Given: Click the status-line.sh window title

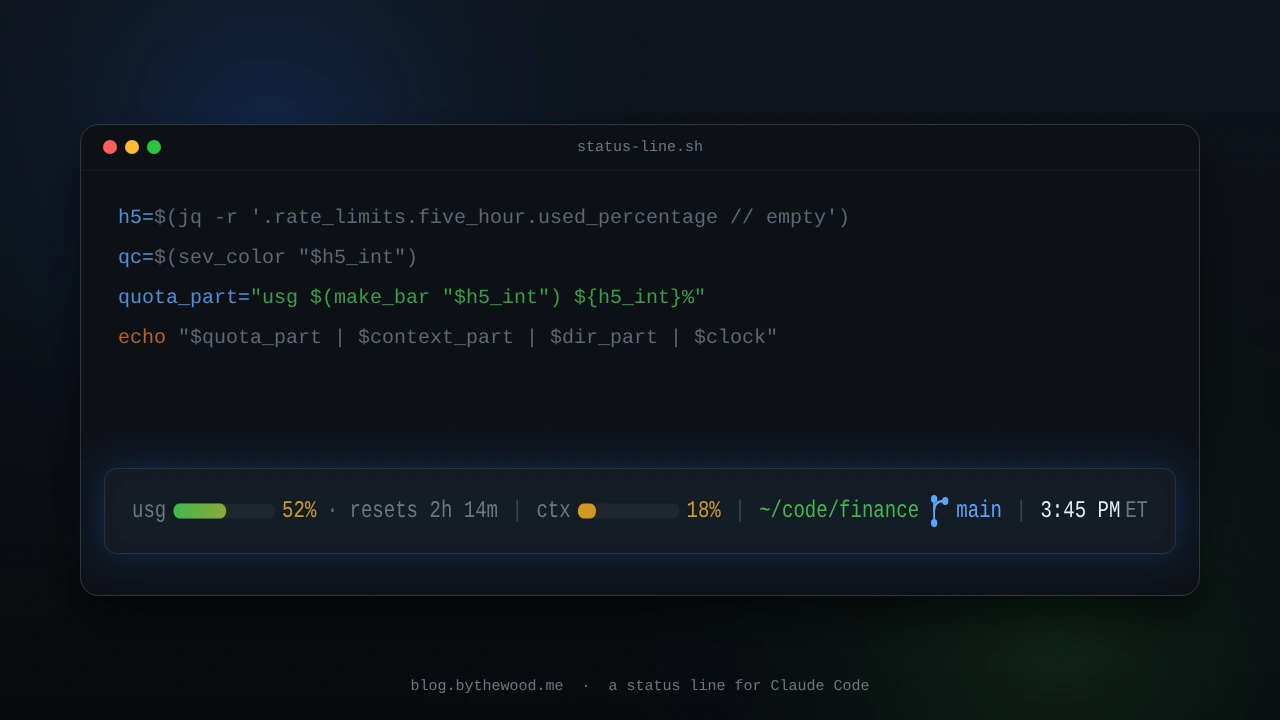Looking at the screenshot, I should 640,147.
